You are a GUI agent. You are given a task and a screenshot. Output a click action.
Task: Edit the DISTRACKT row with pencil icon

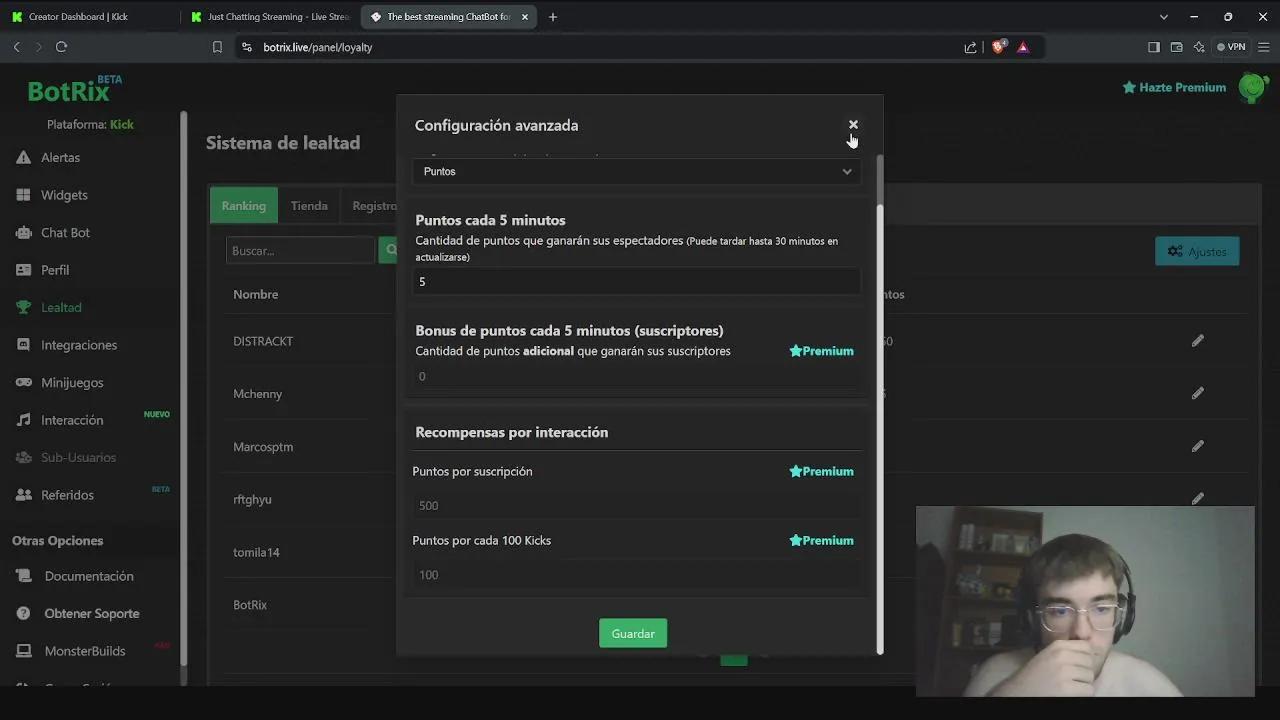[1197, 341]
